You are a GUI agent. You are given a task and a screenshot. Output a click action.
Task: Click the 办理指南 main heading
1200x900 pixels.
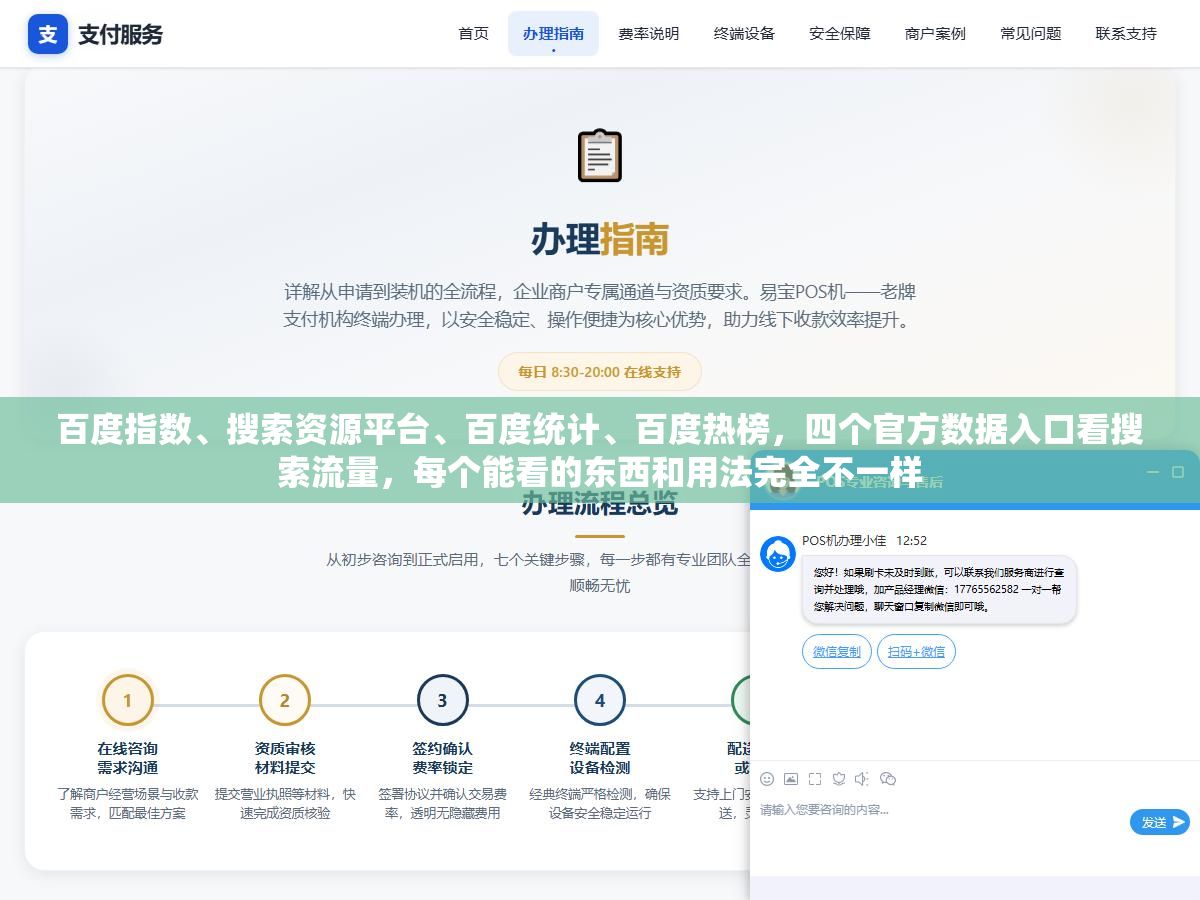click(x=600, y=240)
